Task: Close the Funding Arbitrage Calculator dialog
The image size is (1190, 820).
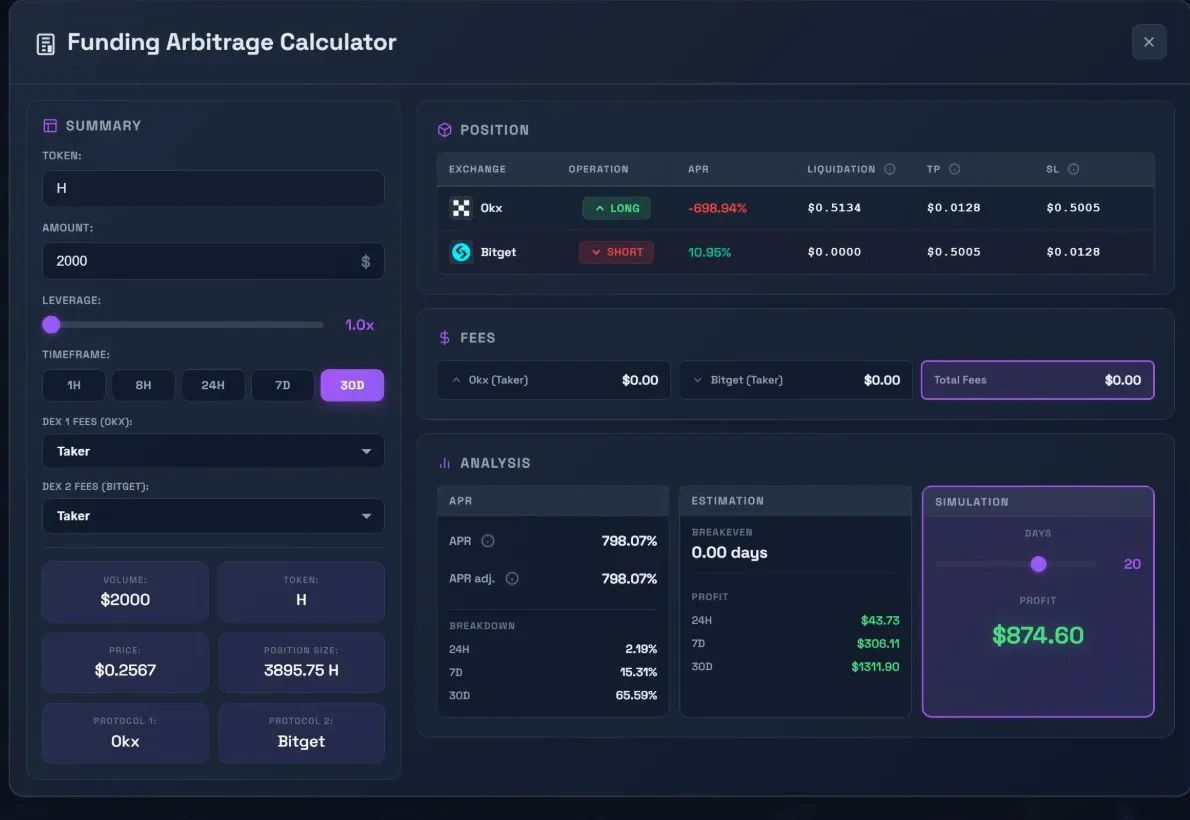Action: [x=1149, y=42]
